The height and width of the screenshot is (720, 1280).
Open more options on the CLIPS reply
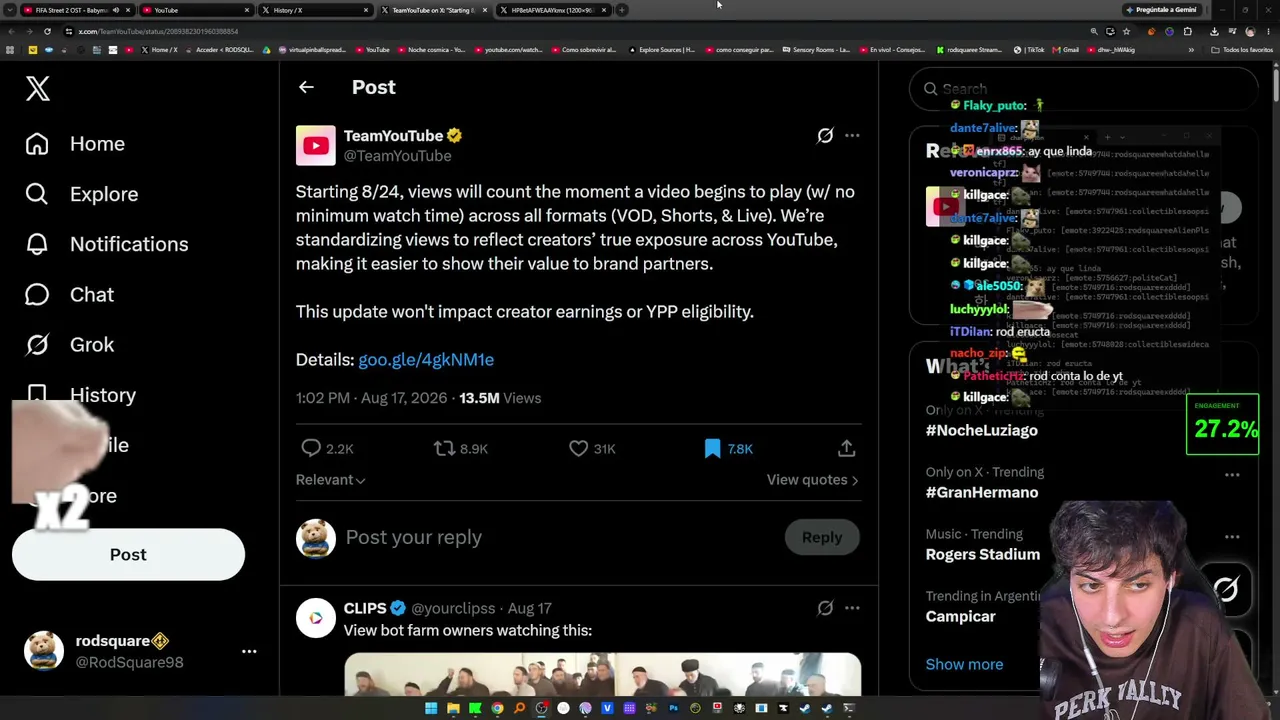coord(852,608)
